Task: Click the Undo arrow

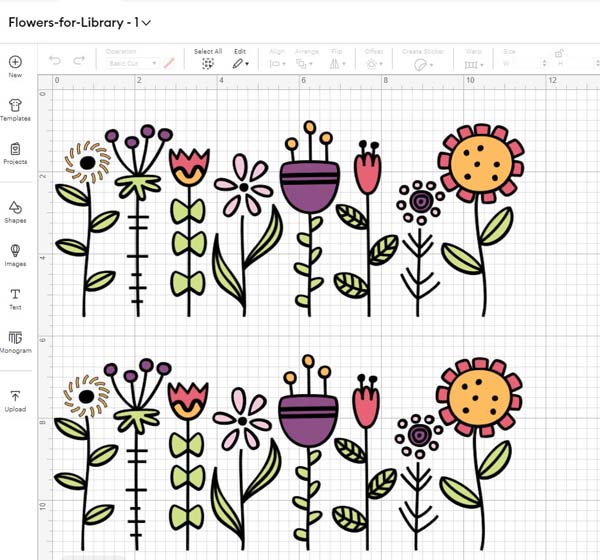Action: [55, 60]
